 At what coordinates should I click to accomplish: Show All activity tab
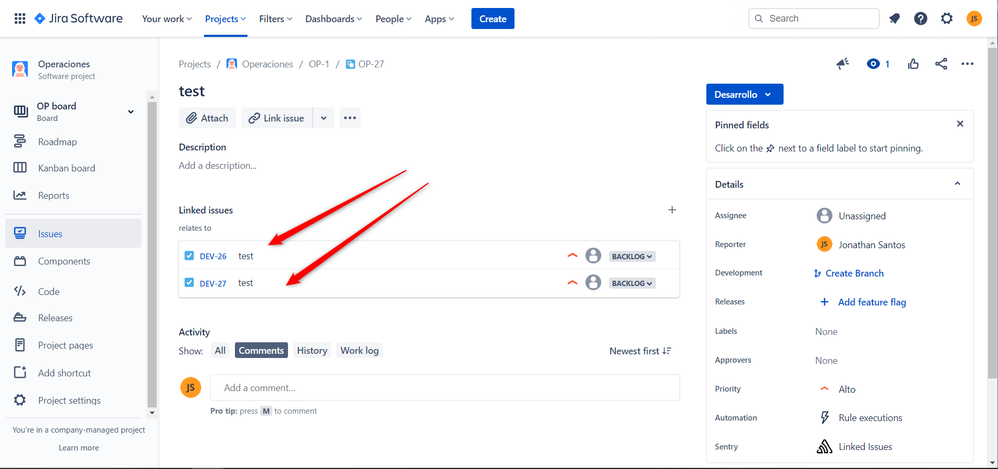pos(220,350)
